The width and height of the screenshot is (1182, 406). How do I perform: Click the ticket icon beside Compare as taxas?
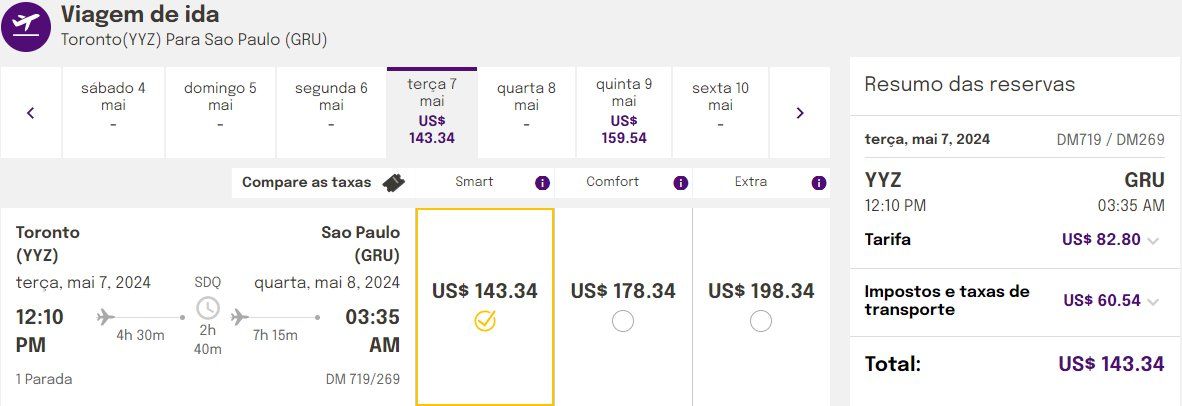393,183
